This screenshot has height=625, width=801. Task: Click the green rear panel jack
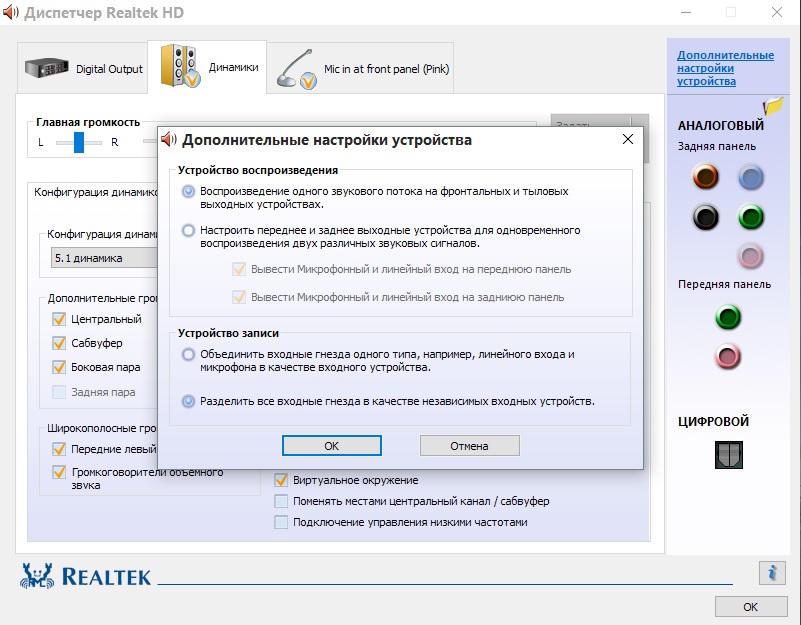(750, 217)
